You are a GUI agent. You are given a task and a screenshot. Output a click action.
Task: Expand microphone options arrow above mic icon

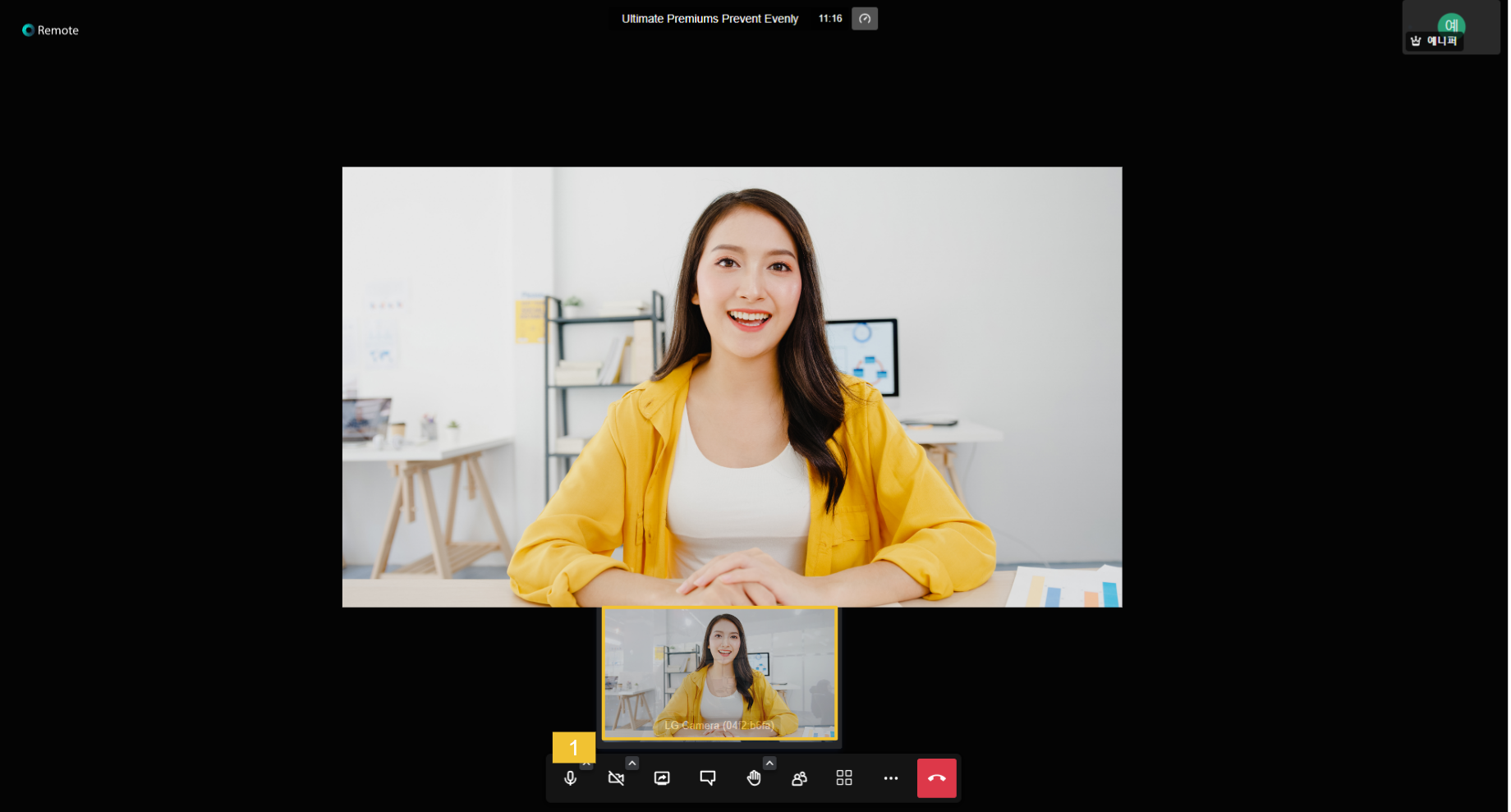coord(586,765)
